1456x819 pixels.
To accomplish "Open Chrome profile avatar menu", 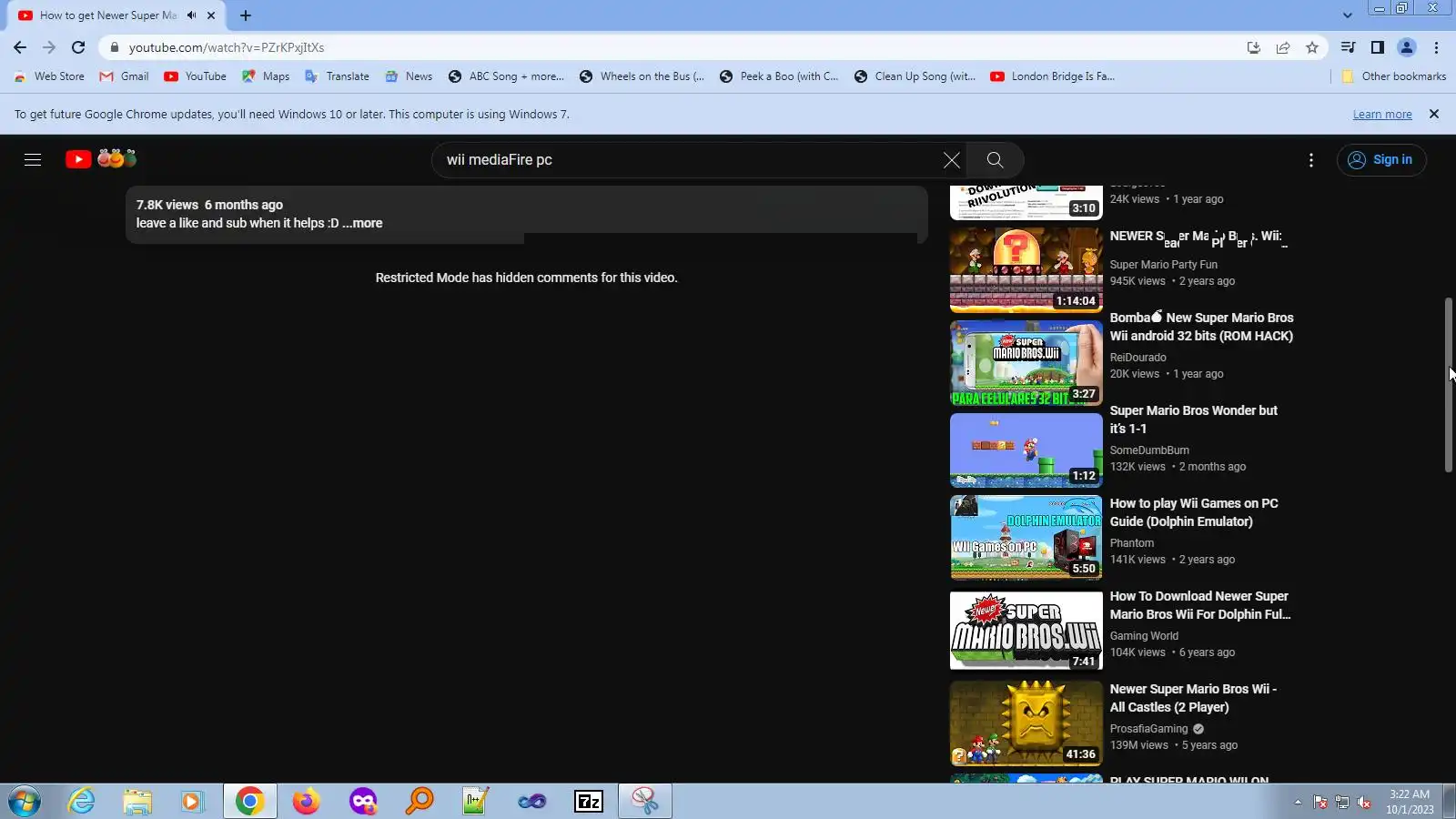I will [x=1407, y=47].
